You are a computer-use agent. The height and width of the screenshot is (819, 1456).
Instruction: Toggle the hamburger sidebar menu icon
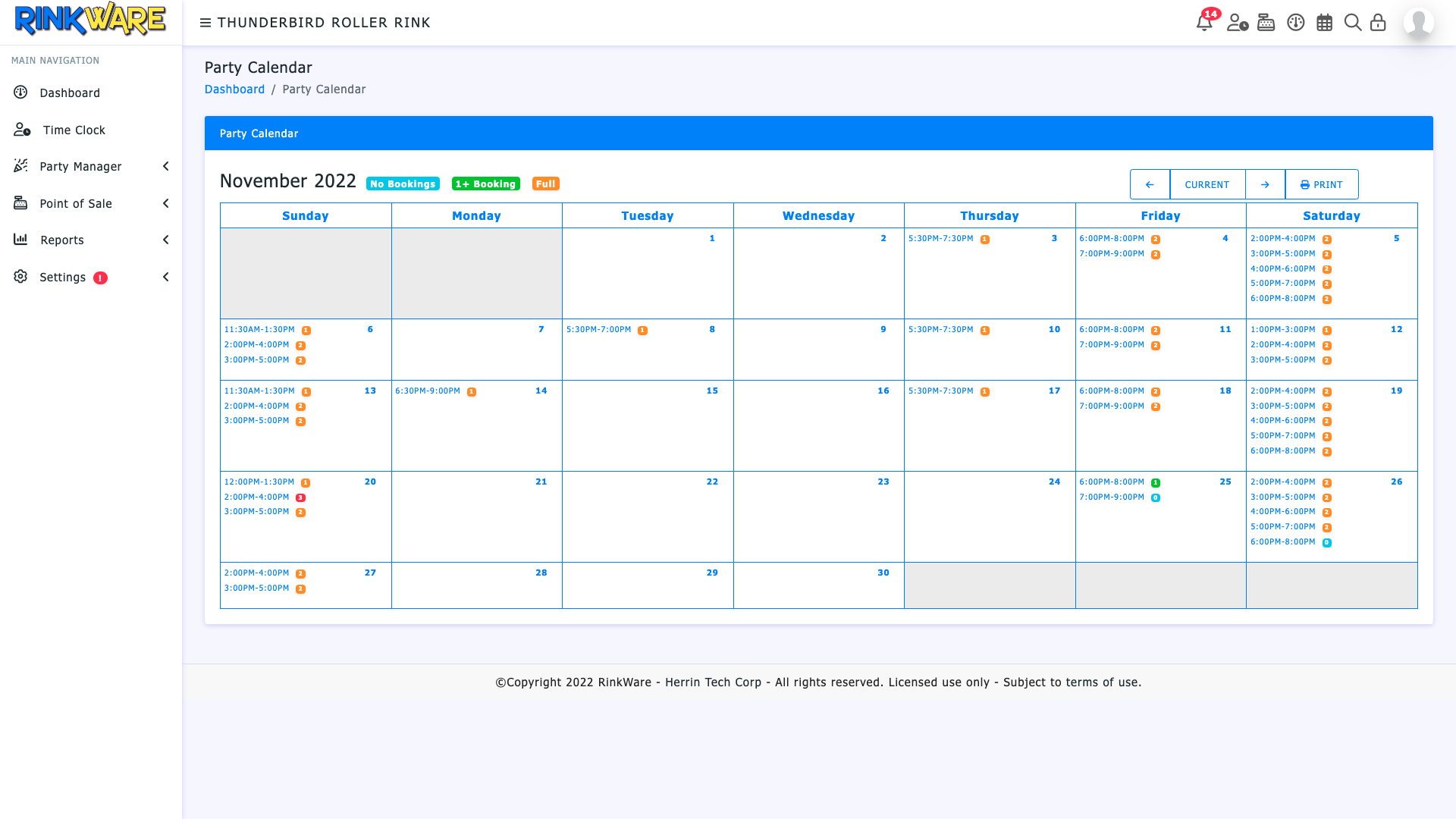(205, 23)
